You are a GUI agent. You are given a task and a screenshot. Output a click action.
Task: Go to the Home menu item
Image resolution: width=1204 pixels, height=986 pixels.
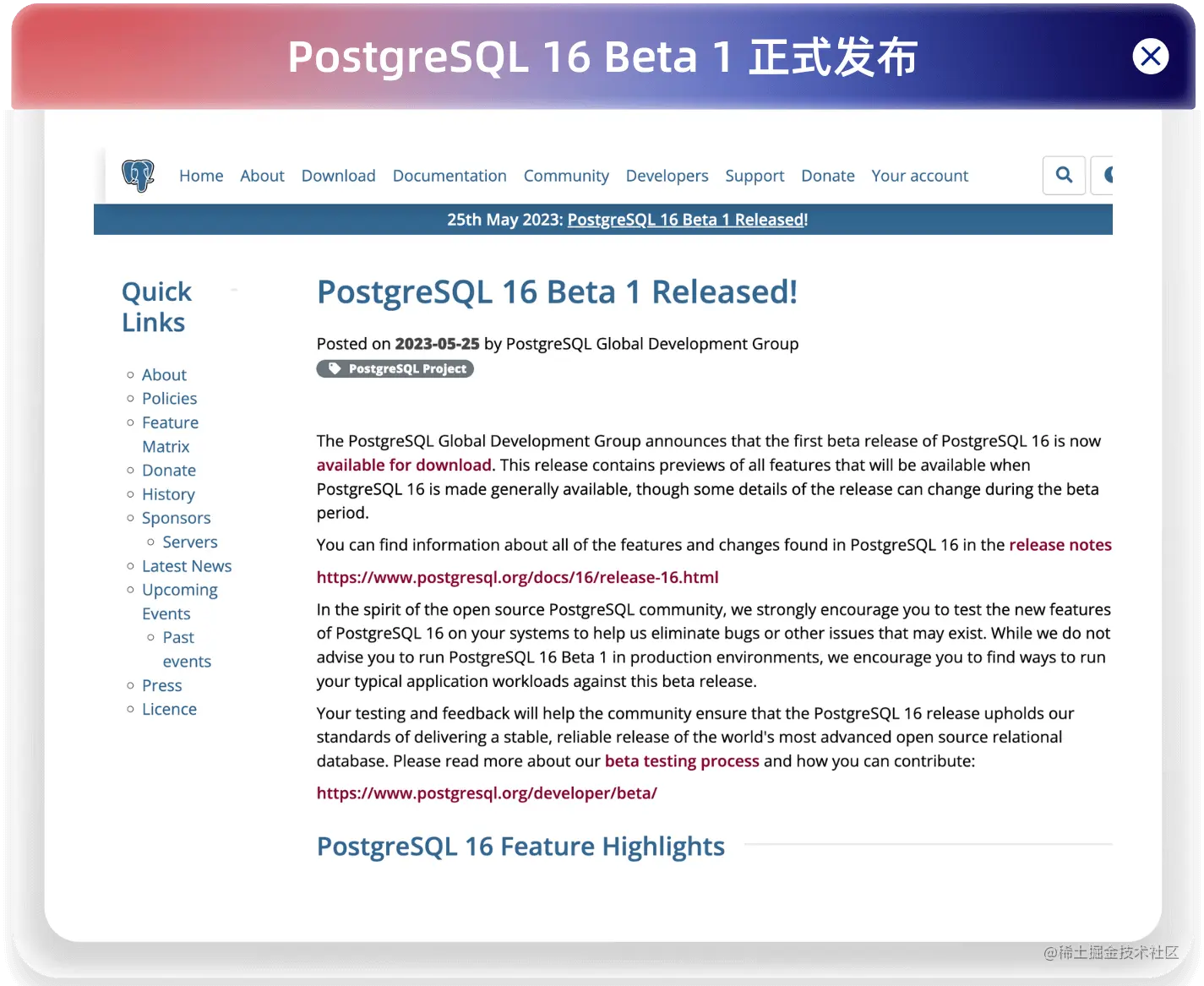[201, 176]
